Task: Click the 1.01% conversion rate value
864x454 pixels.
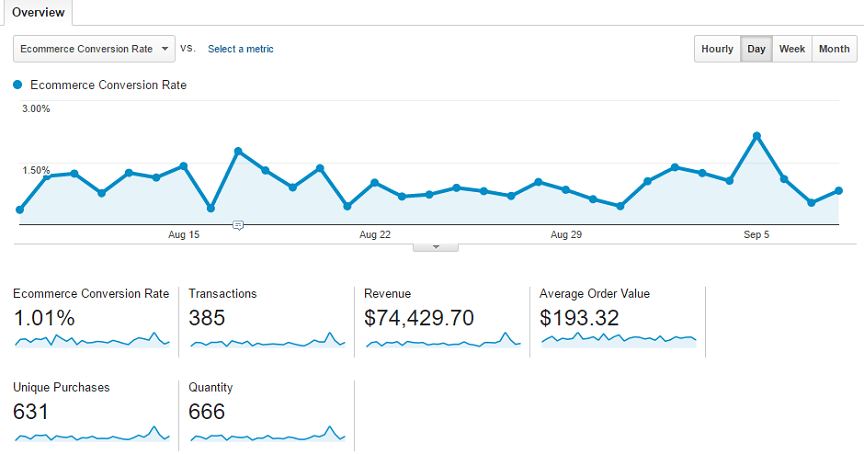Action: tap(44, 318)
